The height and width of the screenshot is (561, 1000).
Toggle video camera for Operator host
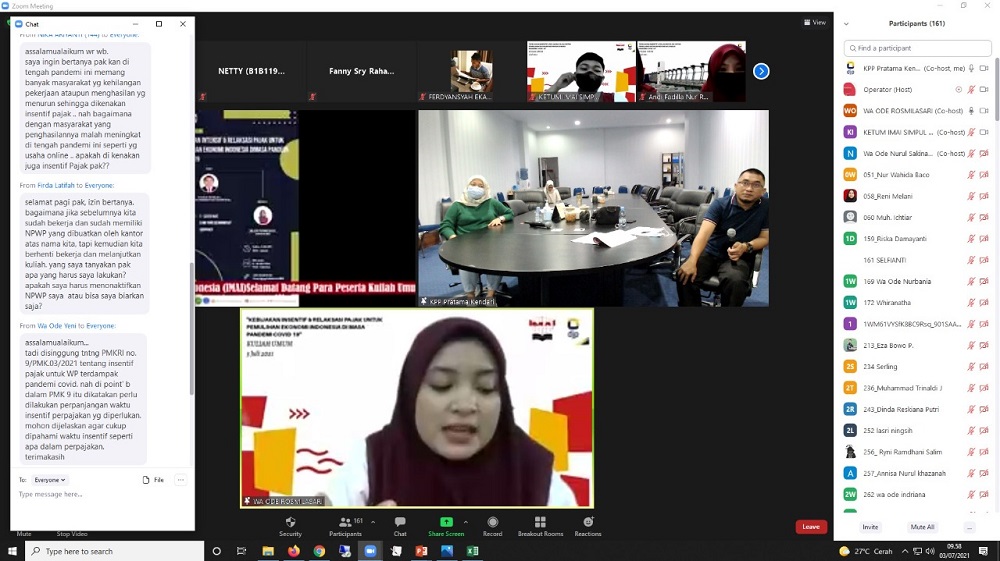tap(984, 89)
